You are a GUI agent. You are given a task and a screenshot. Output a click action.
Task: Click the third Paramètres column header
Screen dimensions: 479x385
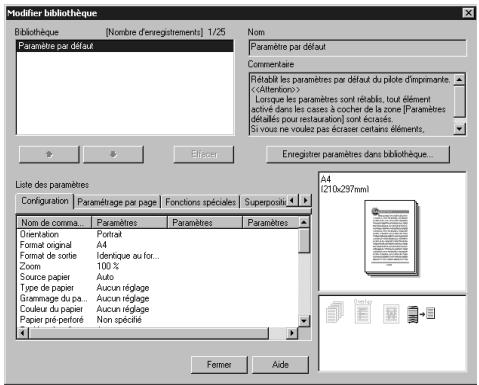pyautogui.click(x=270, y=223)
